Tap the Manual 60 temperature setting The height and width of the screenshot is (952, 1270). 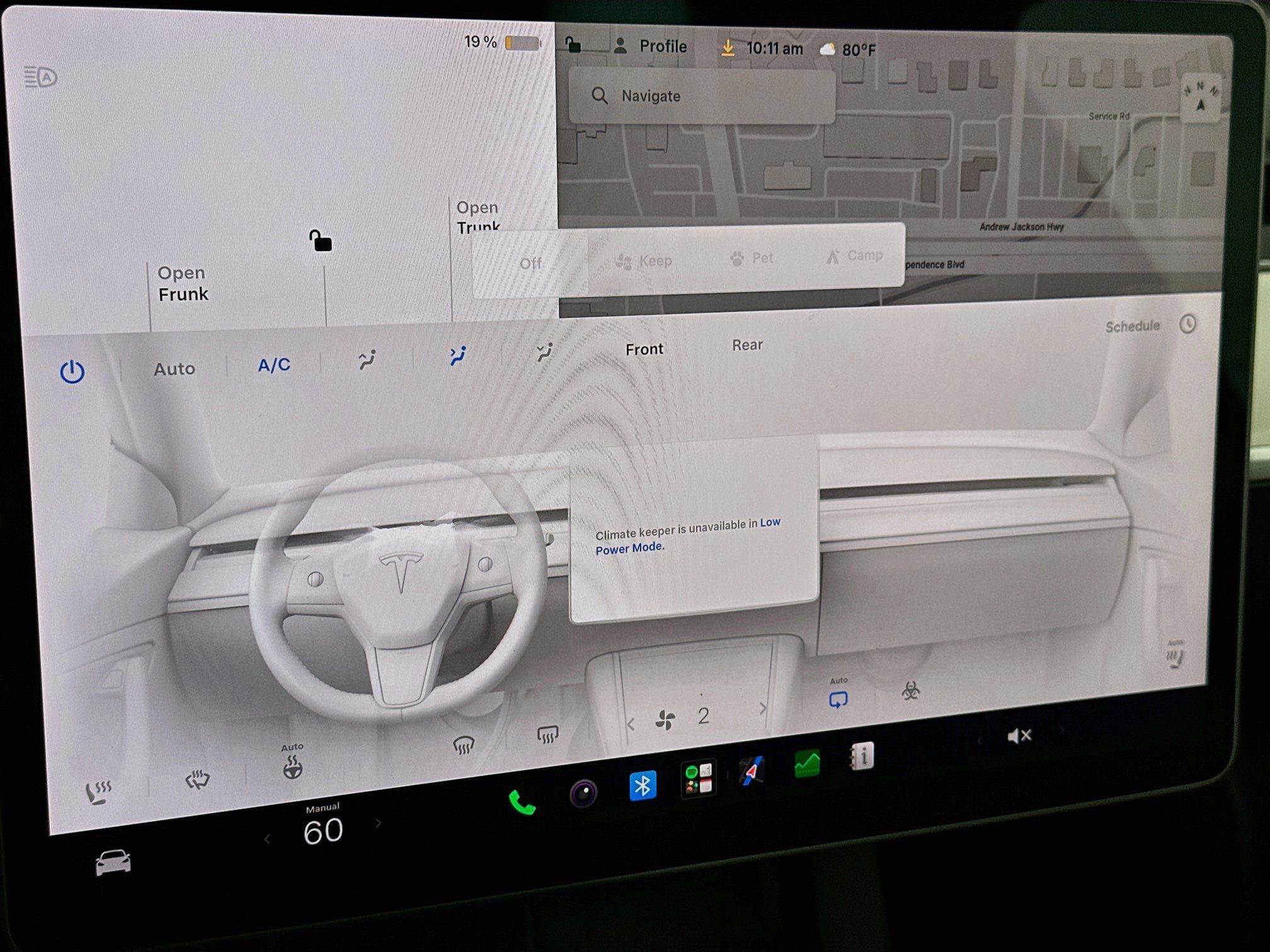point(323,825)
